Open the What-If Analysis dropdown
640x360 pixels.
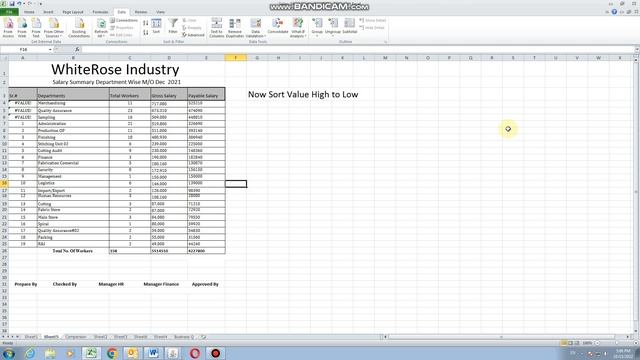(x=298, y=28)
